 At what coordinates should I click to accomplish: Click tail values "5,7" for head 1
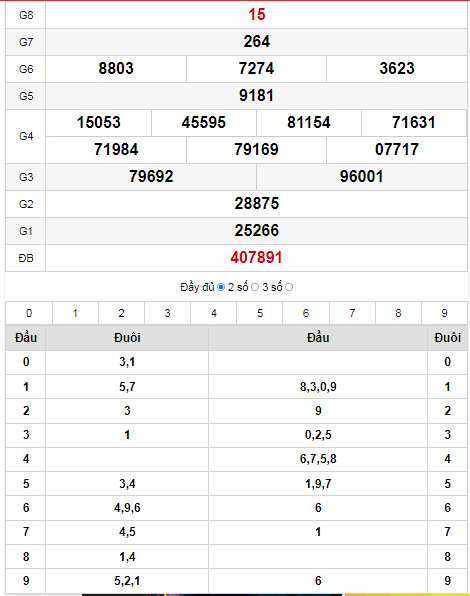[x=127, y=387]
